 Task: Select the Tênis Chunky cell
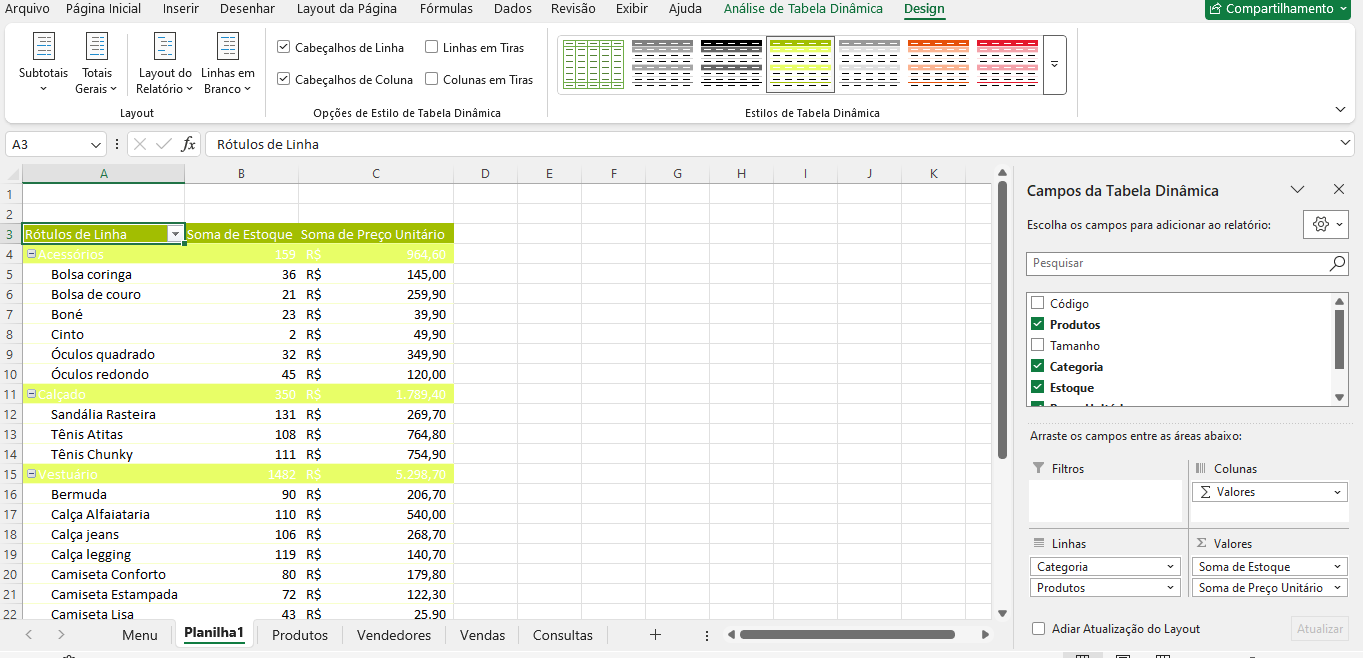pos(103,454)
